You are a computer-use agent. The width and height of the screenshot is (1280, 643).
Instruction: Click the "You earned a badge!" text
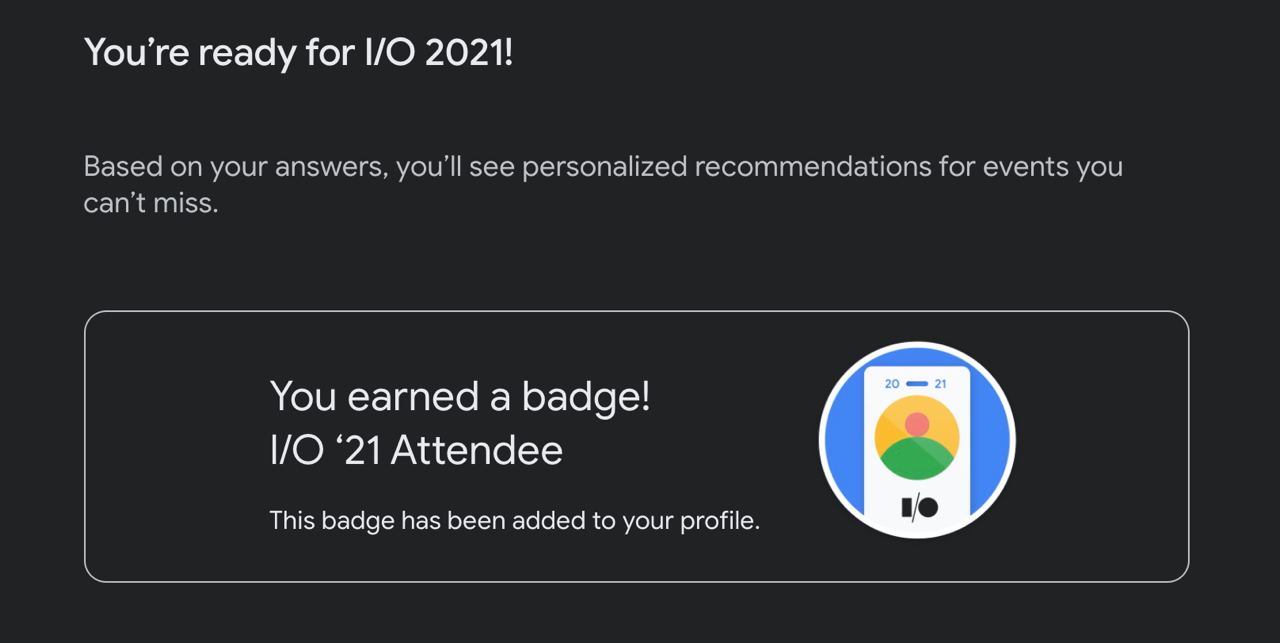[460, 396]
